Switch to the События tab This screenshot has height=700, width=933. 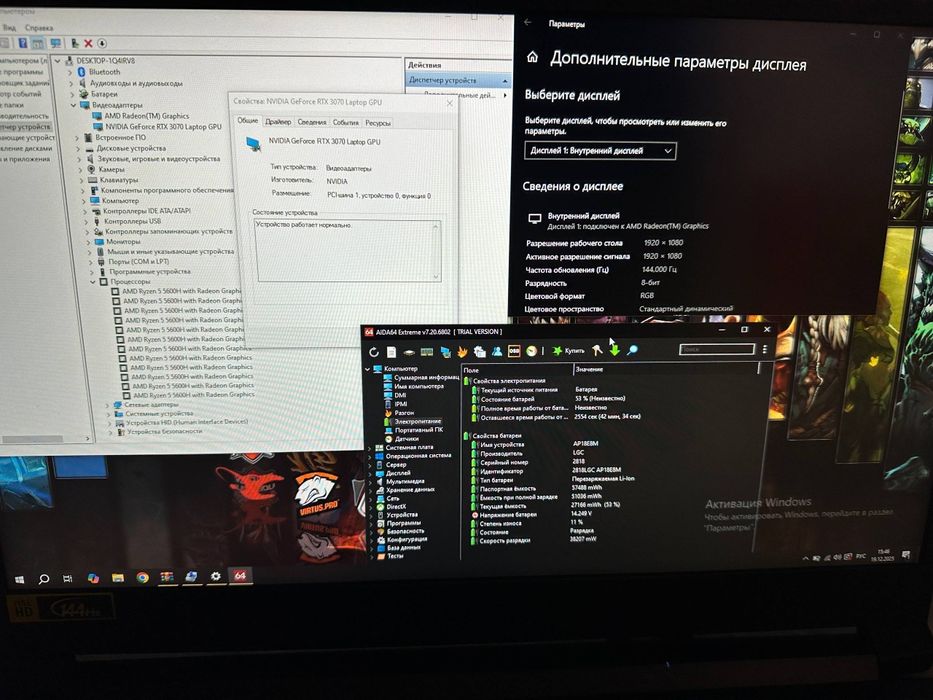pos(346,123)
